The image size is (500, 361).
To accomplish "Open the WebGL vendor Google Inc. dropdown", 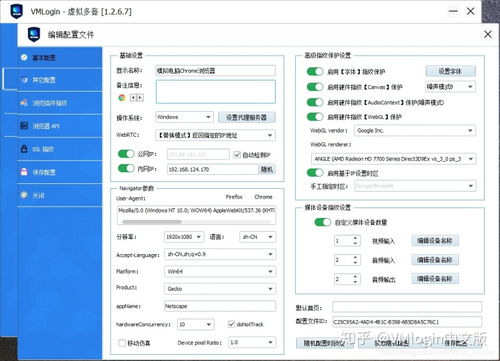I will tap(415, 130).
